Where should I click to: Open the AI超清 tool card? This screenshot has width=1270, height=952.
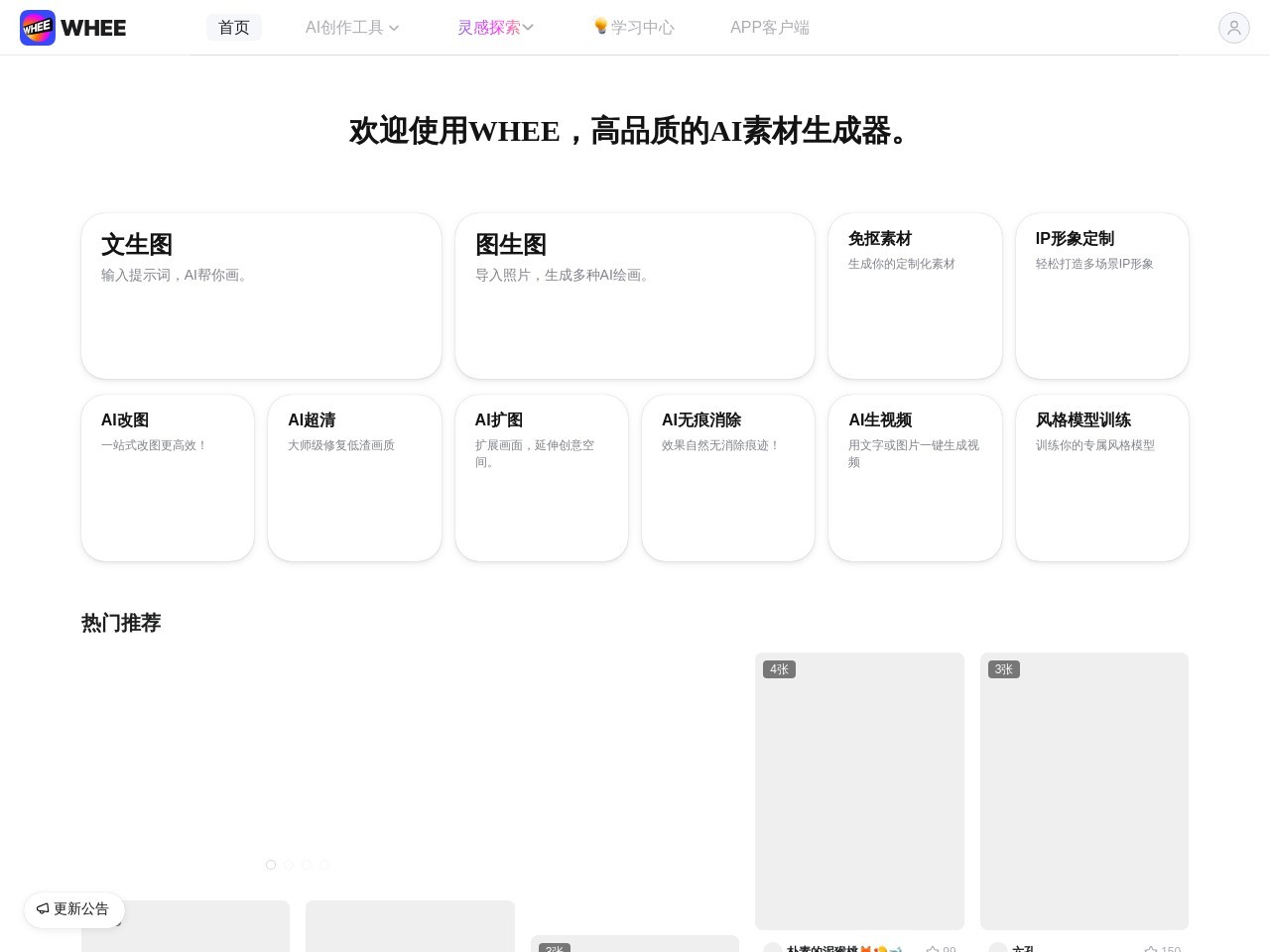click(x=354, y=478)
